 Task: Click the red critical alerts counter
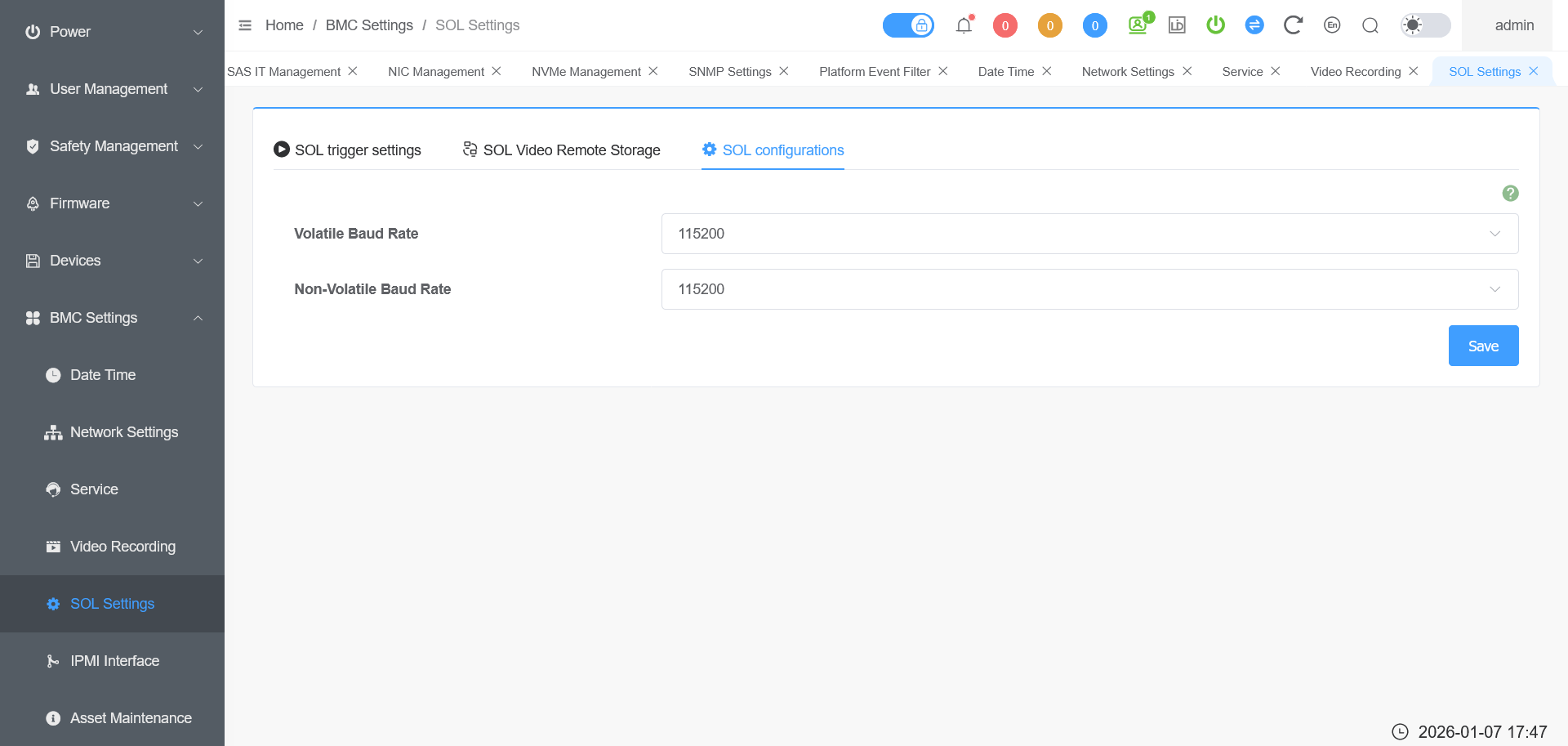[x=1004, y=25]
